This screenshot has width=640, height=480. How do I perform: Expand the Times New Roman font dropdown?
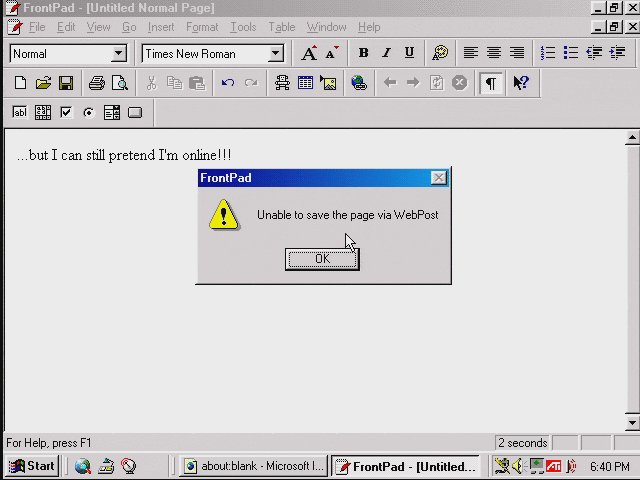[276, 53]
